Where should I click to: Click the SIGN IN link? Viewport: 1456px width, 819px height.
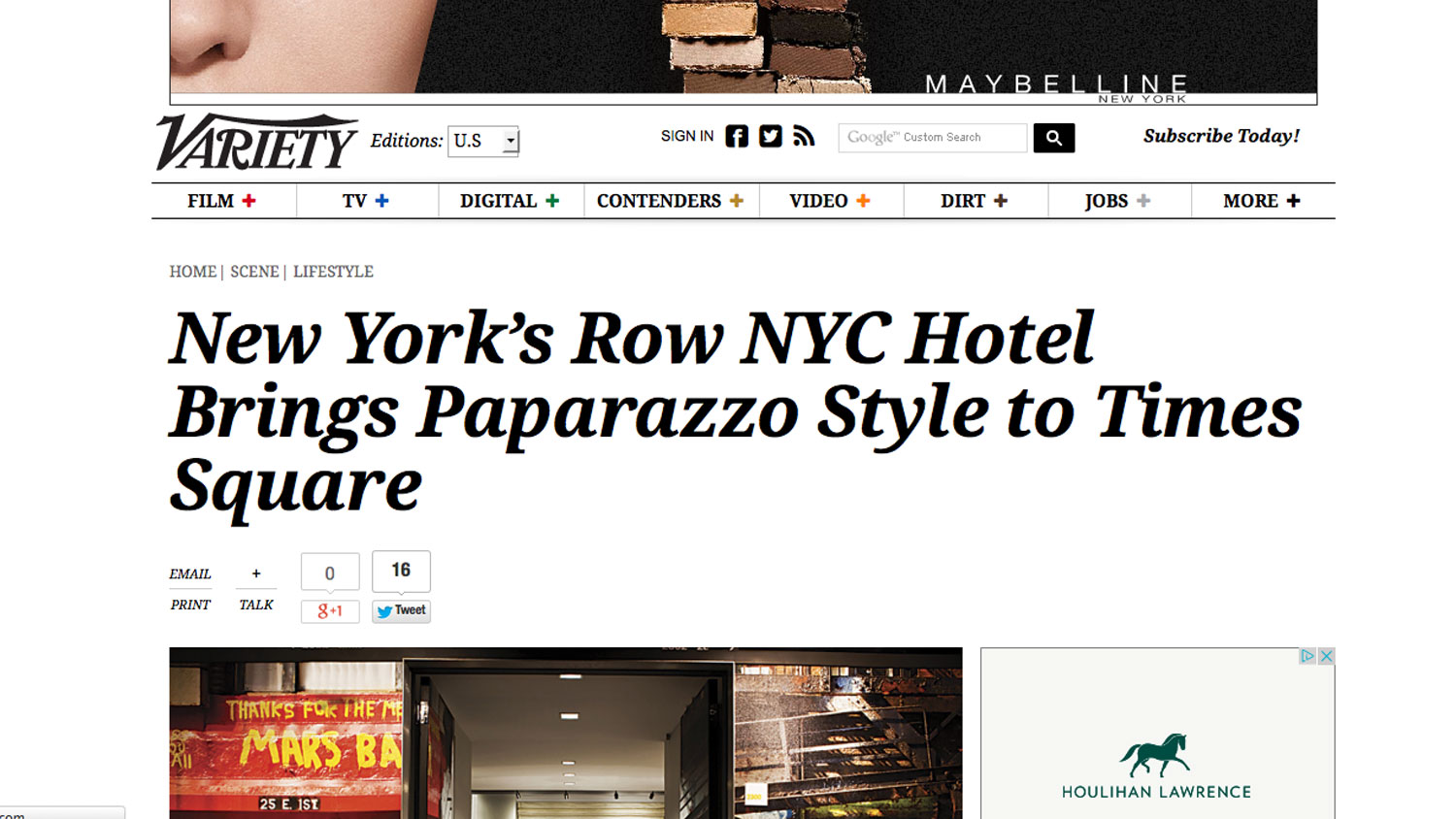687,136
